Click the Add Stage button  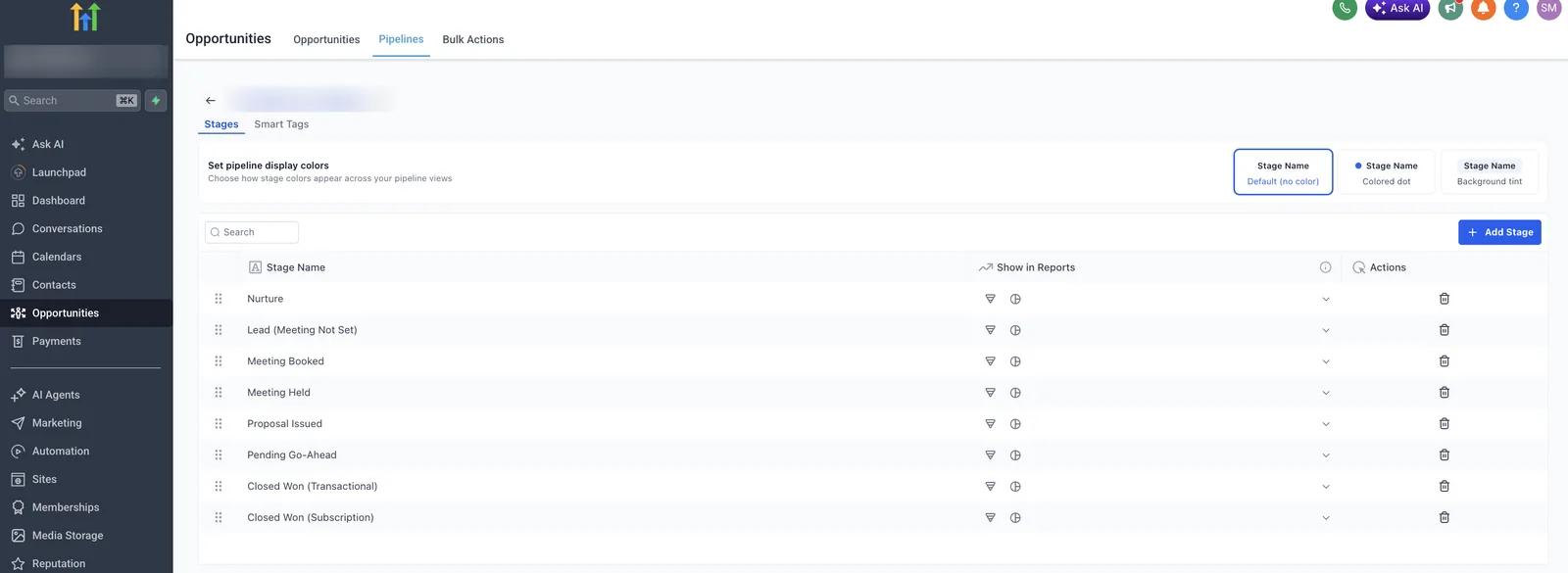click(1499, 232)
